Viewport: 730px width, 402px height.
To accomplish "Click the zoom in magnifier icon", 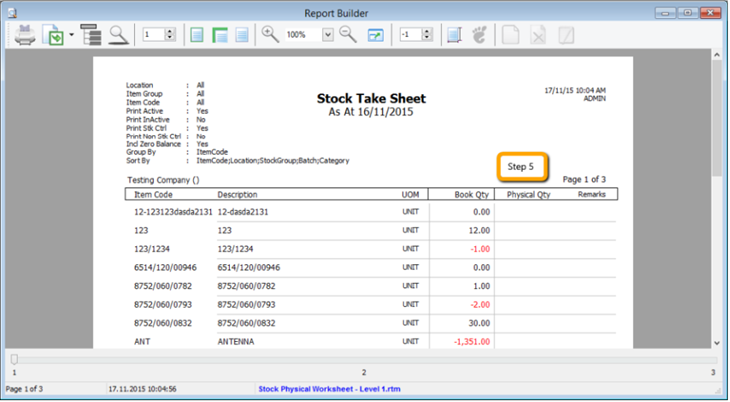I will click(x=270, y=35).
